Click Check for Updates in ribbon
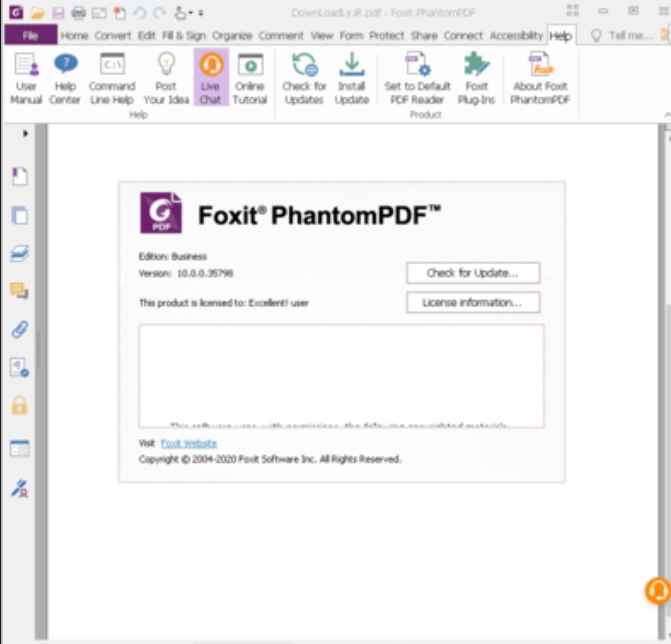Viewport: 671px width, 644px height. tap(304, 79)
